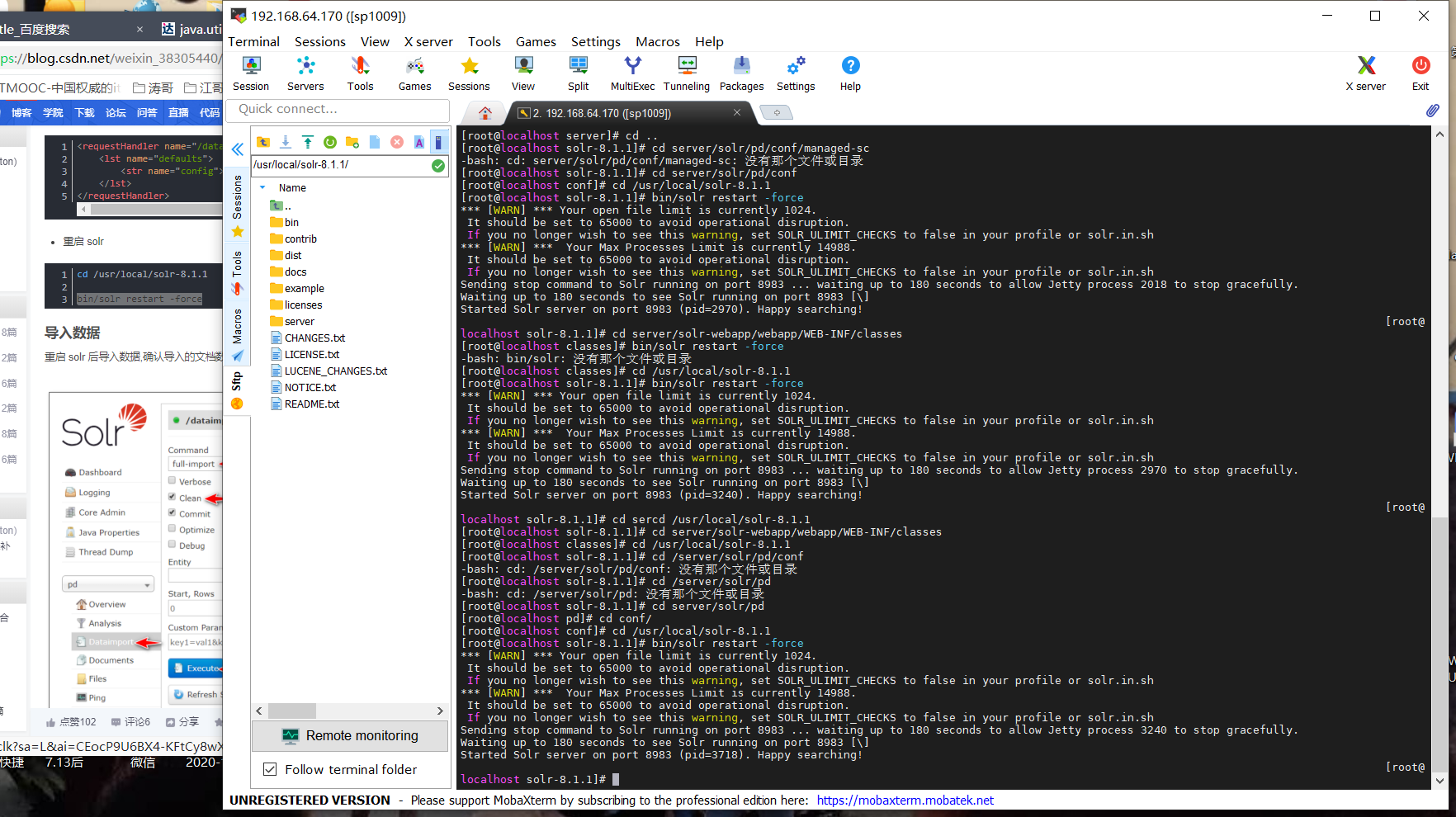
Task: Launch the MultiExec mode icon
Action: click(632, 73)
